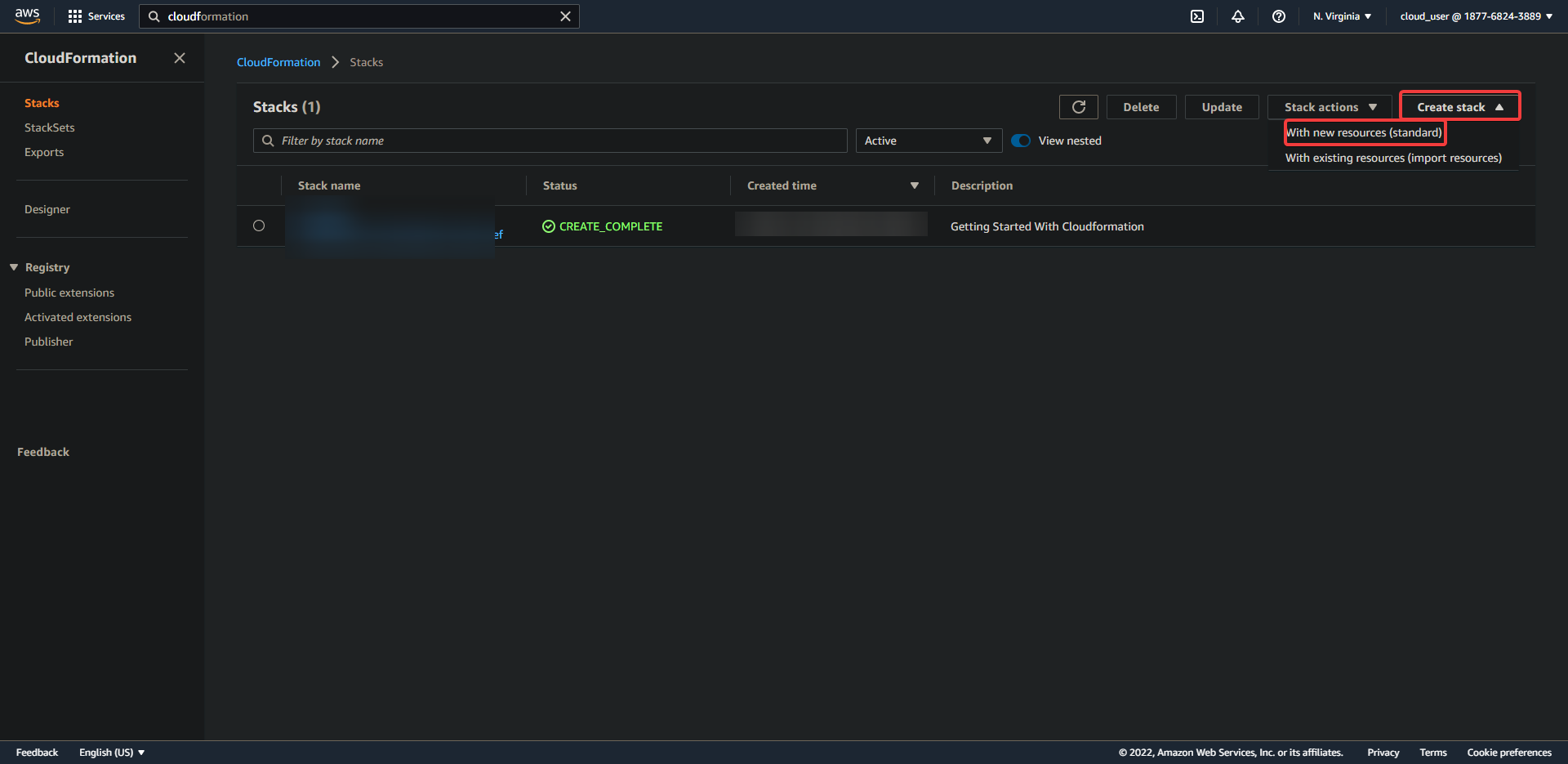Sort by the Created time column arrow
This screenshot has height=764, width=1568.
[915, 185]
